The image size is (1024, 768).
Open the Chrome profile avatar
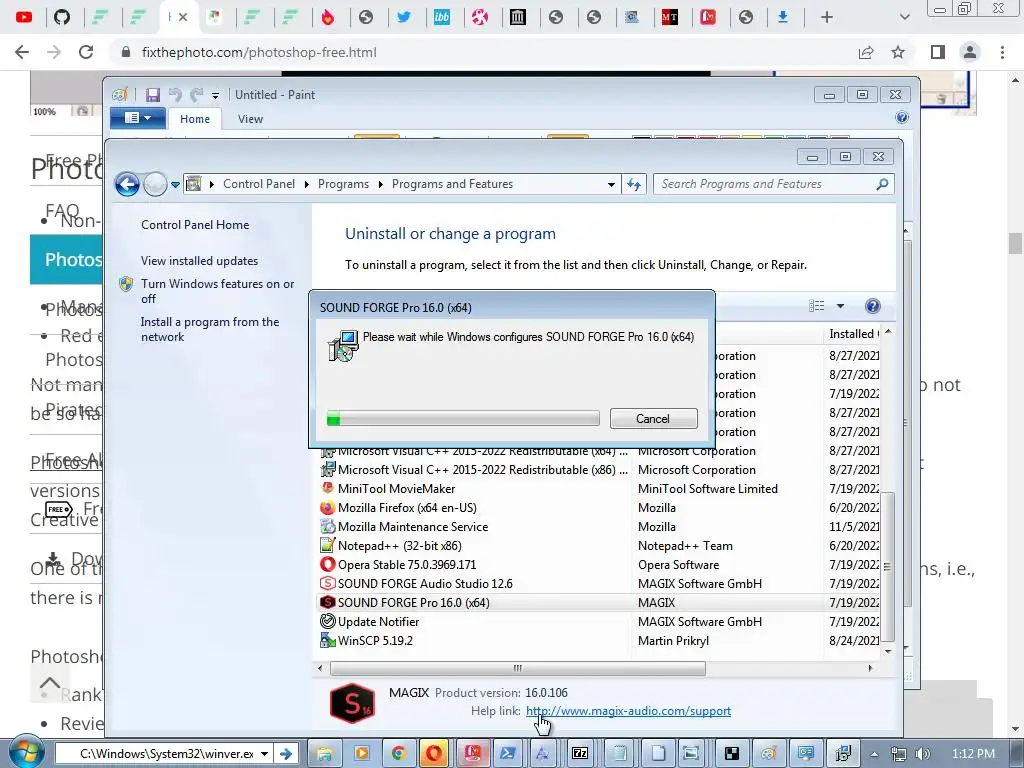[x=970, y=52]
